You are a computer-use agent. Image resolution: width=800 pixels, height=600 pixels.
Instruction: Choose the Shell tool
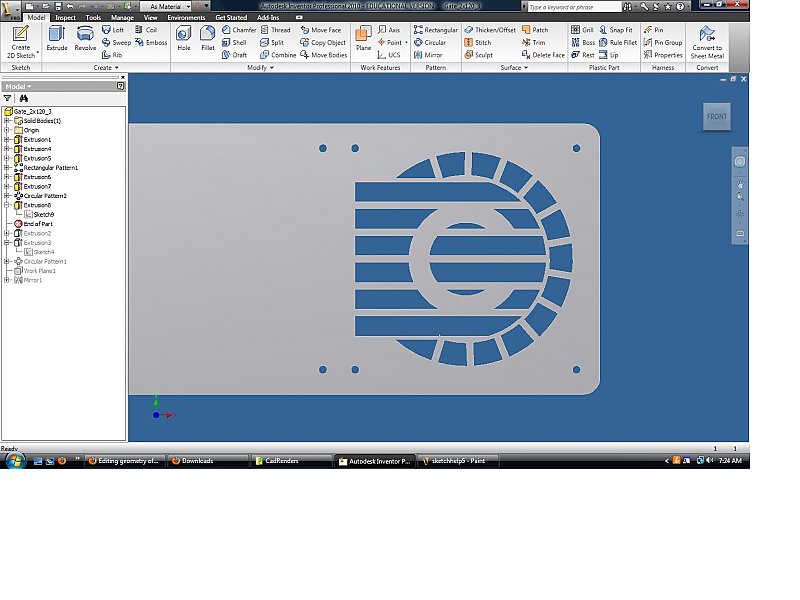234,42
